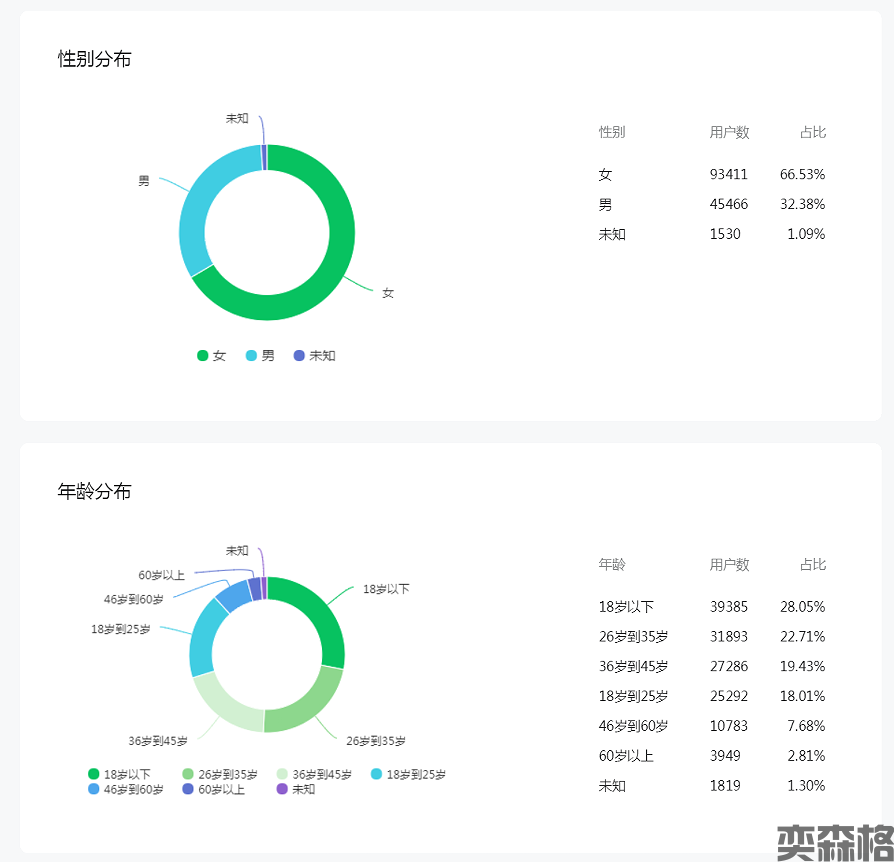The image size is (894, 862).
Task: Click the 36岁到45岁 legend color dot
Action: click(283, 774)
